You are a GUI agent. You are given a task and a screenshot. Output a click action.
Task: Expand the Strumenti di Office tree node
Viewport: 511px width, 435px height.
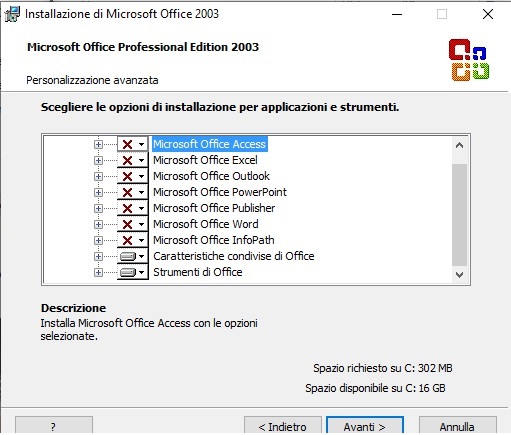click(x=98, y=273)
